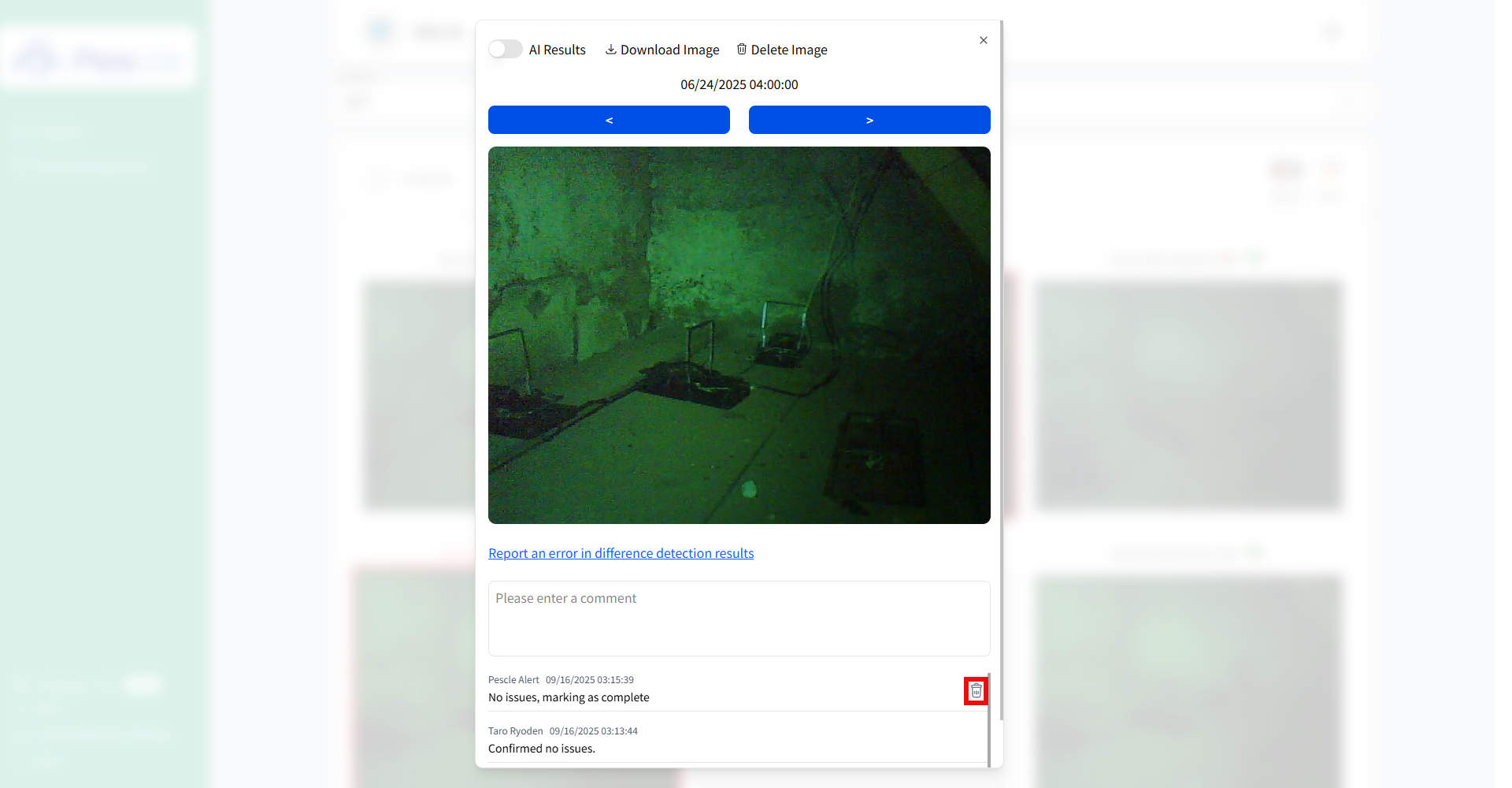The width and height of the screenshot is (1512, 788).
Task: Close the image viewer dialog
Action: [x=983, y=39]
